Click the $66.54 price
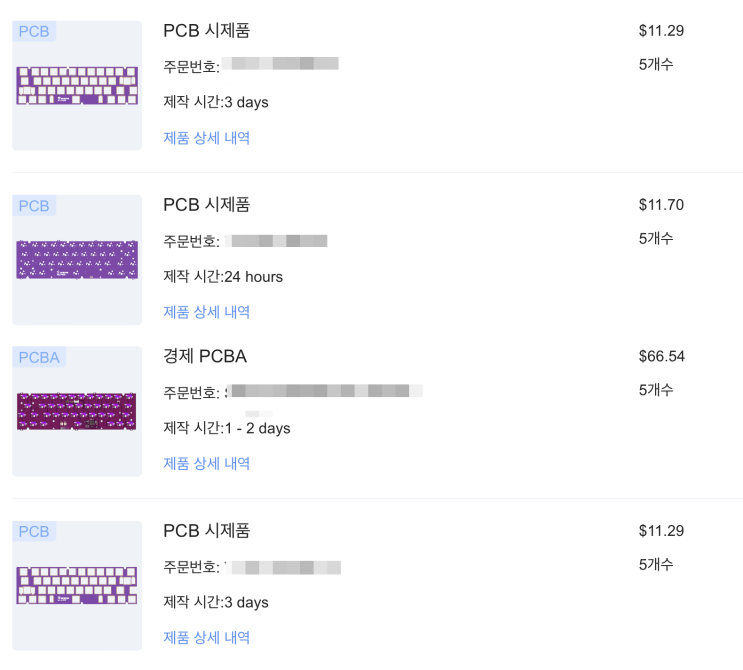The height and width of the screenshot is (670, 743). [x=661, y=356]
